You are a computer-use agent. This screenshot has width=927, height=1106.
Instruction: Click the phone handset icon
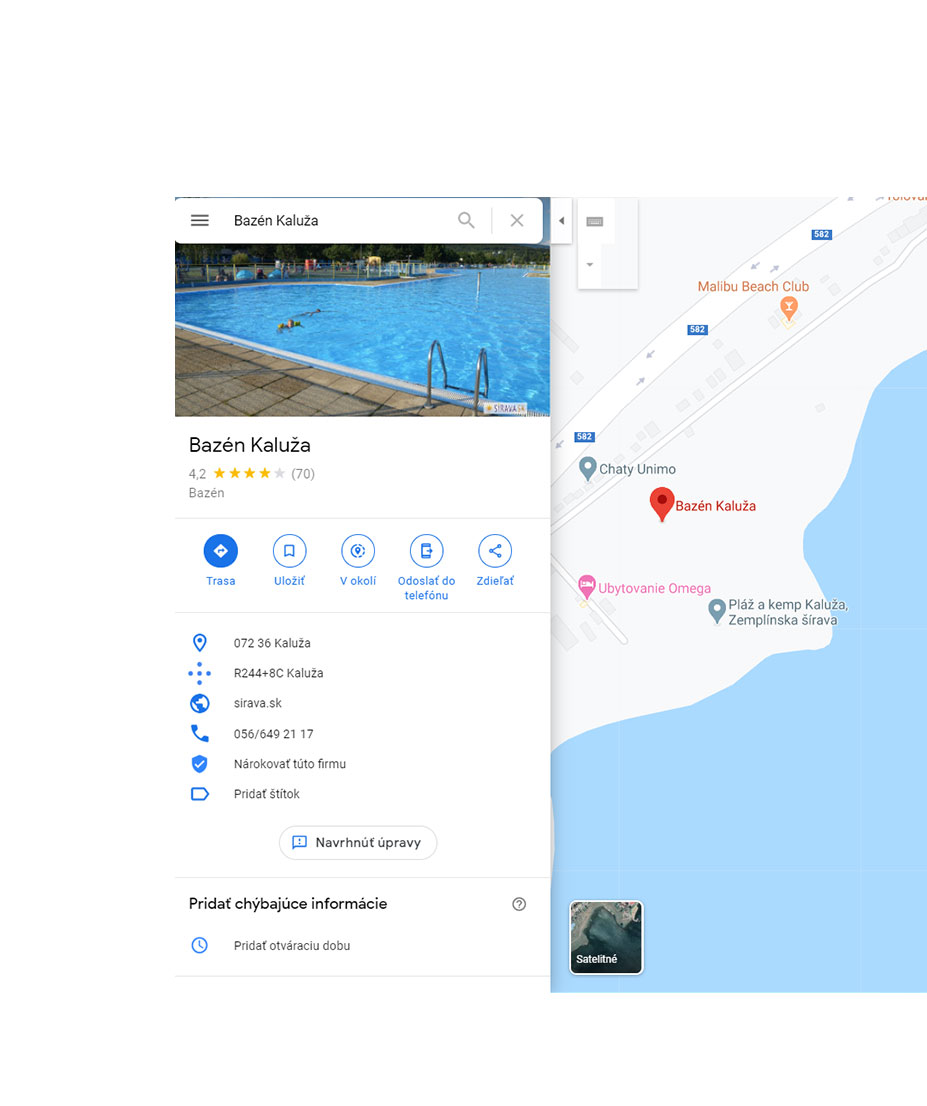coord(200,734)
